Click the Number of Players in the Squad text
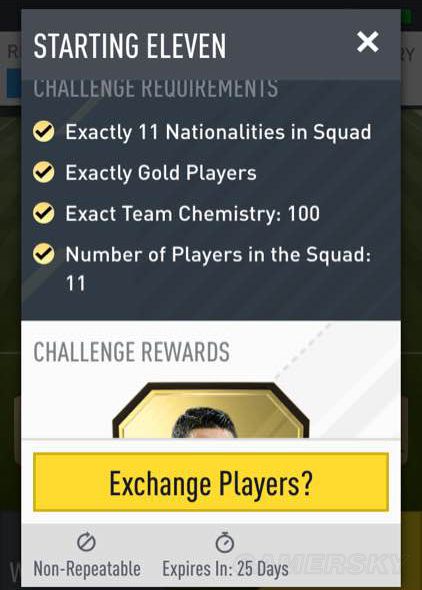 click(218, 268)
